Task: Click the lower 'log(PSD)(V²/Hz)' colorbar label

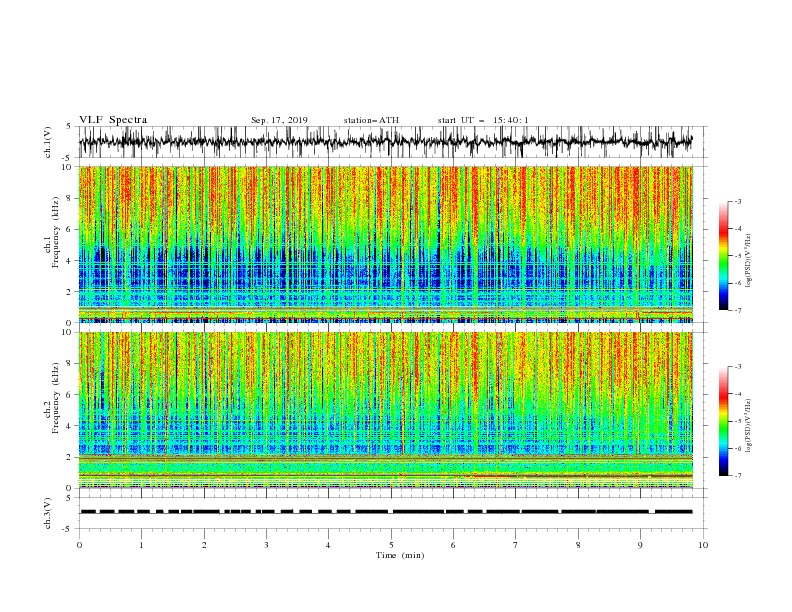Action: (748, 425)
